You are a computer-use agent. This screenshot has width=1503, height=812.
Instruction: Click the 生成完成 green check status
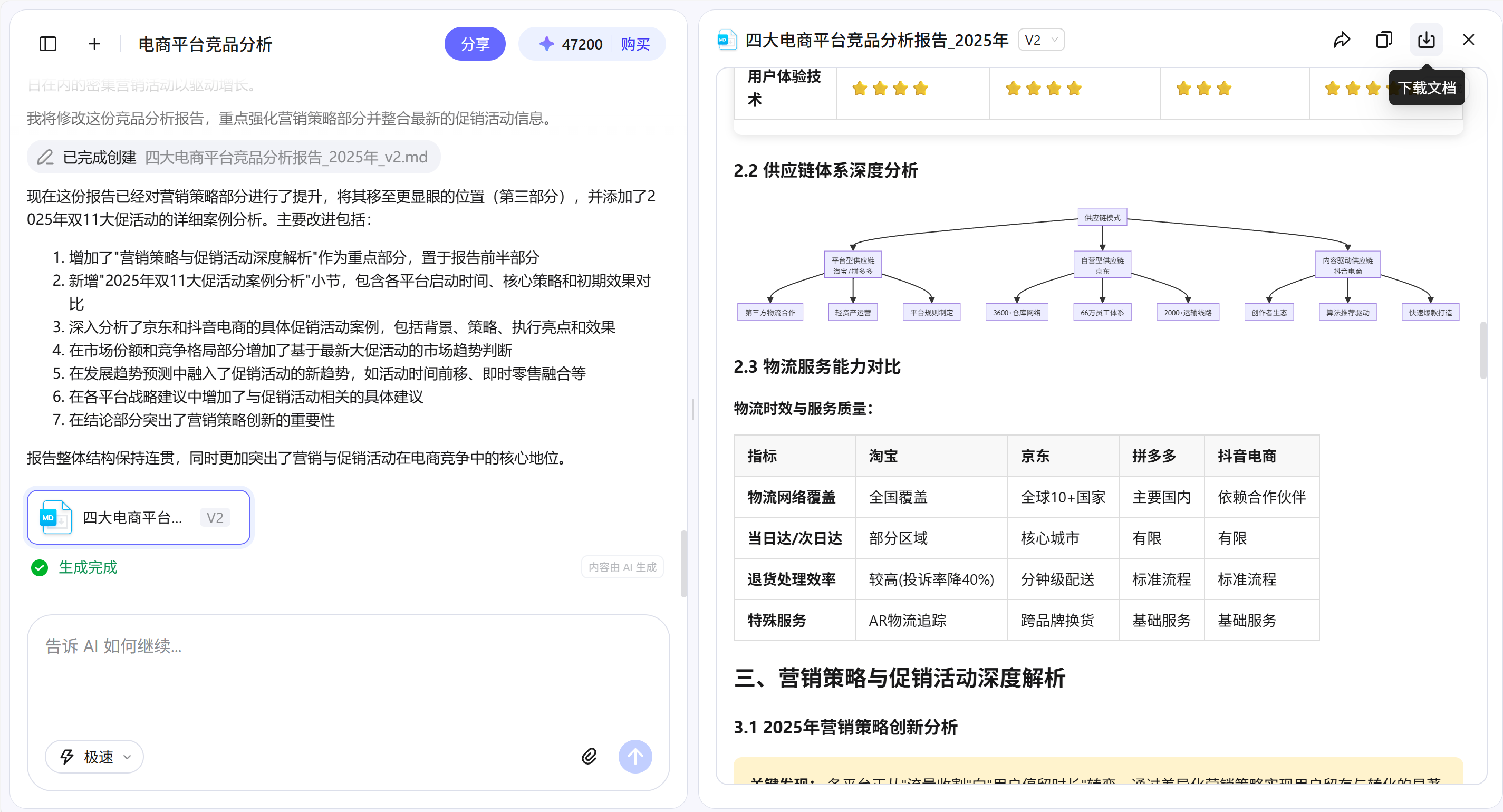pos(74,567)
